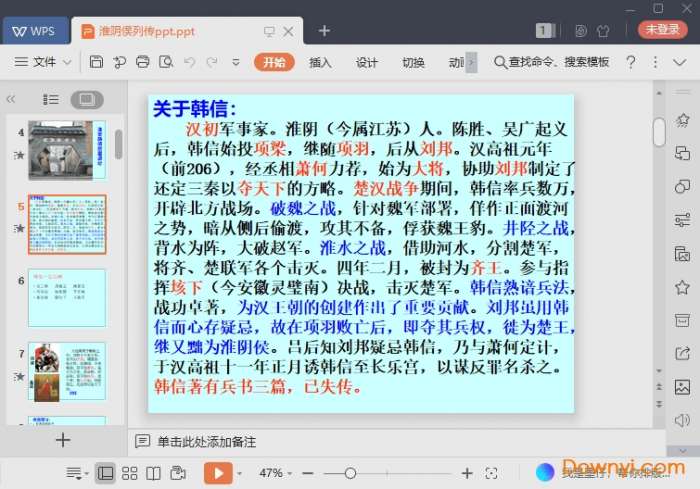The height and width of the screenshot is (489, 700).
Task: Select slide 7 thumbnail
Action: [x=67, y=371]
